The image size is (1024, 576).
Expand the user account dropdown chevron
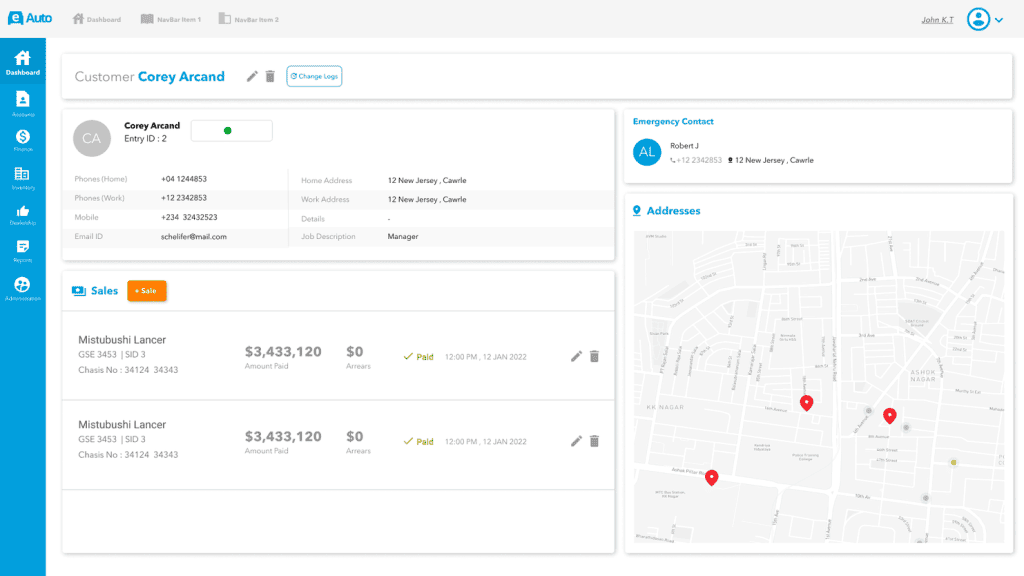tap(999, 20)
